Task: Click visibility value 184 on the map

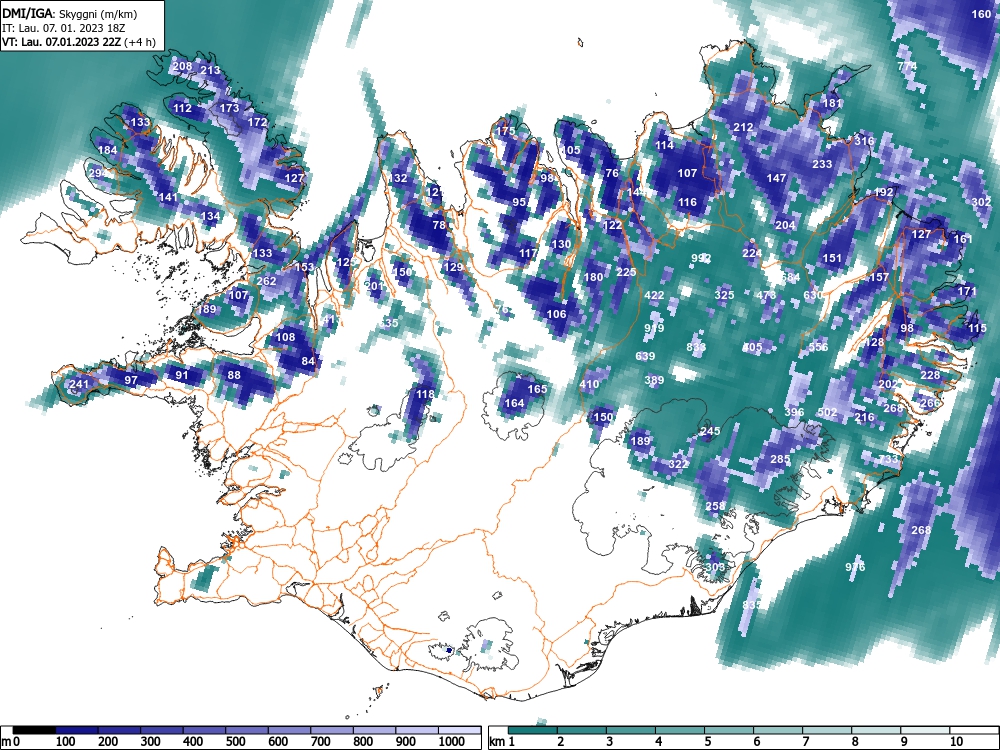Action: click(108, 151)
